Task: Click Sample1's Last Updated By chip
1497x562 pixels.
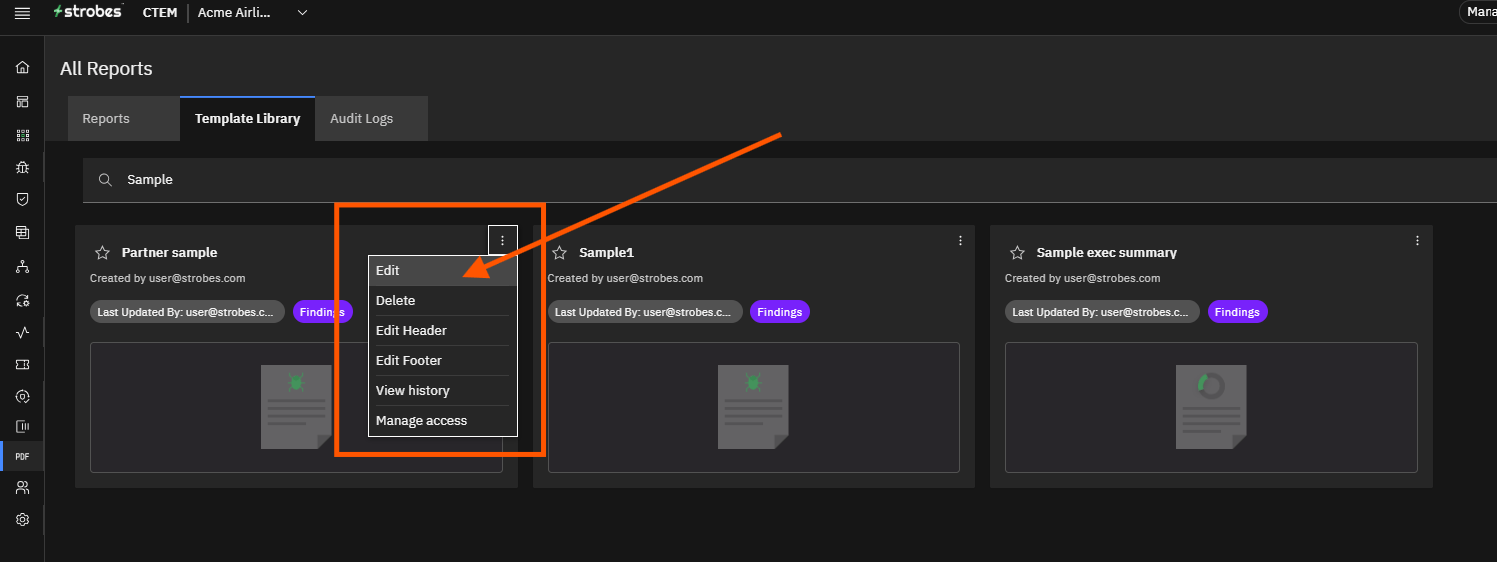Action: [x=645, y=312]
